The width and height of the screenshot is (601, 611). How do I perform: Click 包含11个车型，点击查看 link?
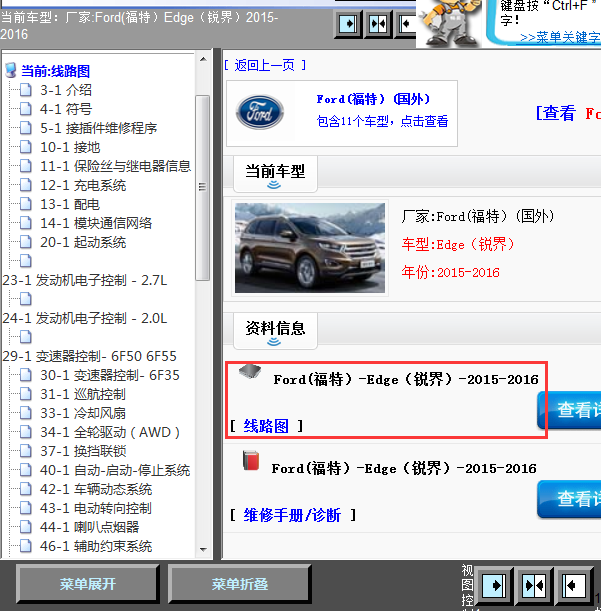click(382, 121)
